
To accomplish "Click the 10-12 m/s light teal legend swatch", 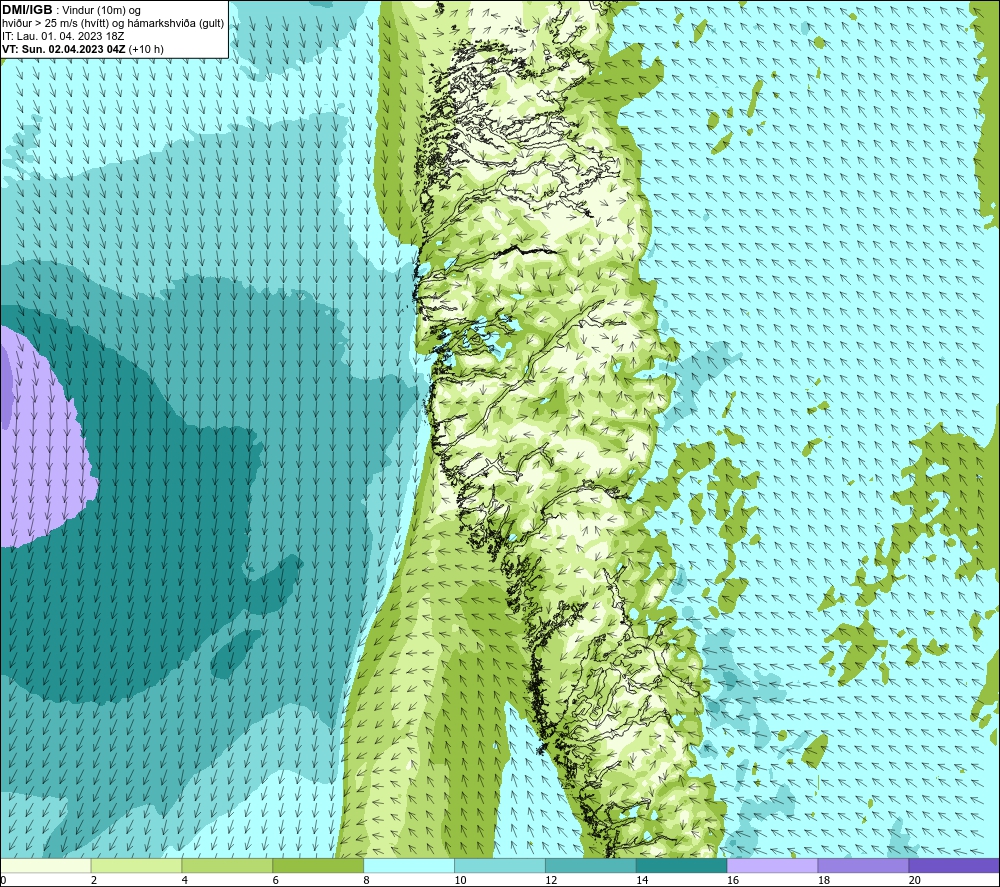I will tap(500, 865).
